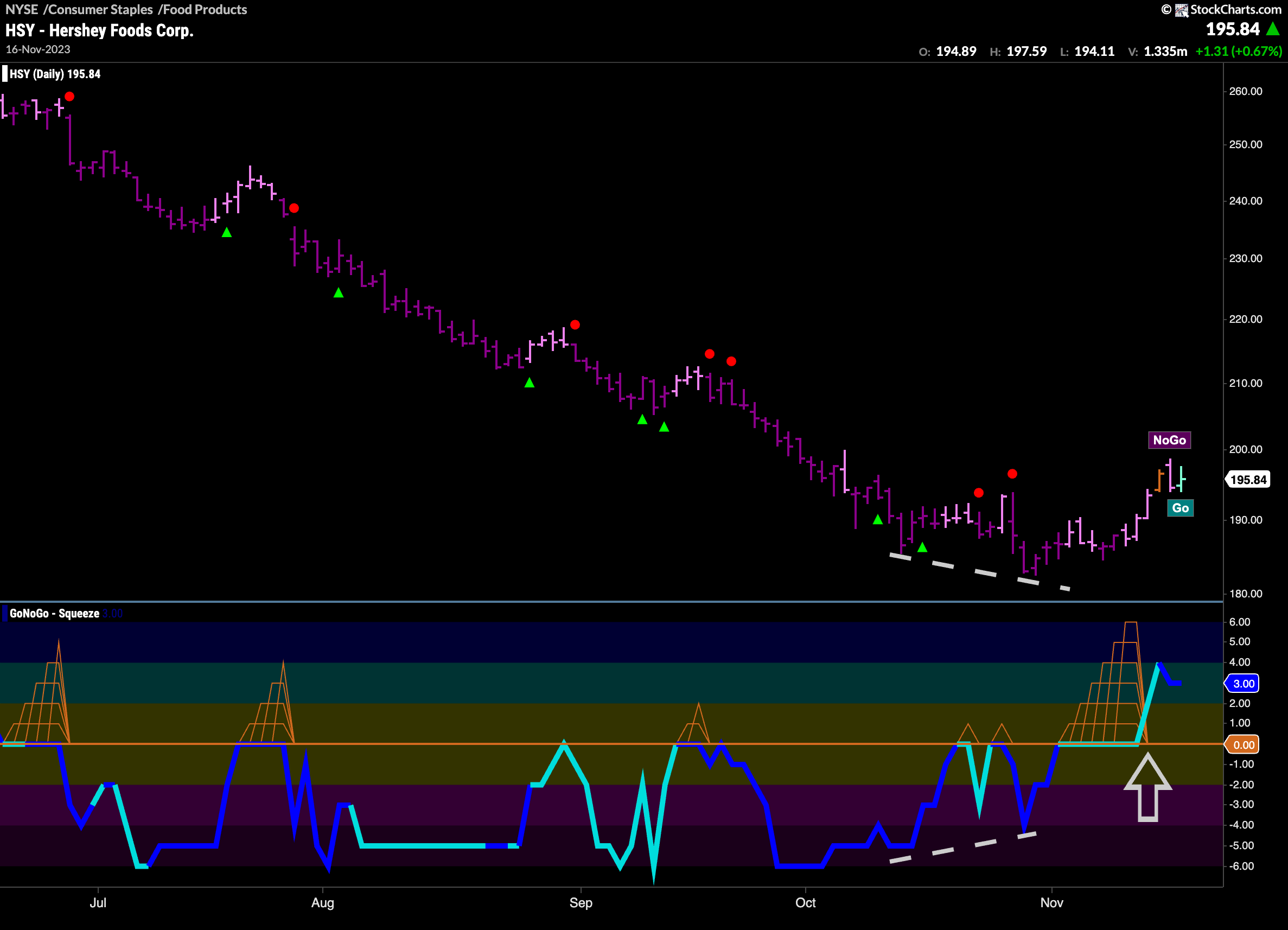Click the green triangle near 210 in late August
Viewport: 1288px width, 930px height.
click(530, 383)
